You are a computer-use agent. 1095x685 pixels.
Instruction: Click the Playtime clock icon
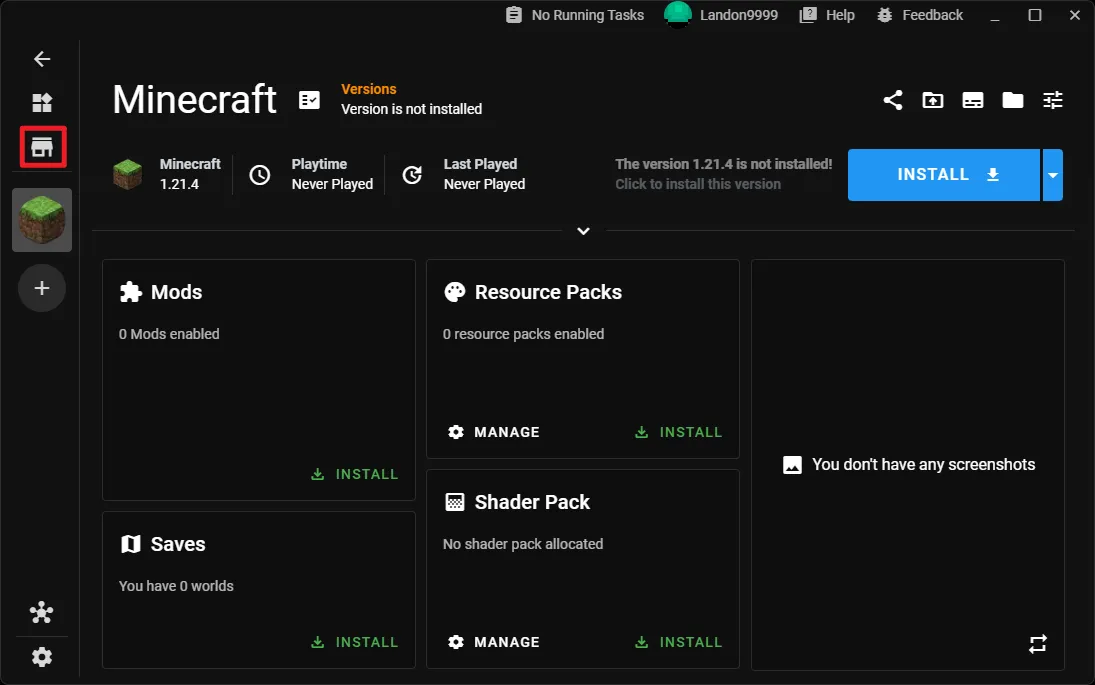pyautogui.click(x=260, y=175)
